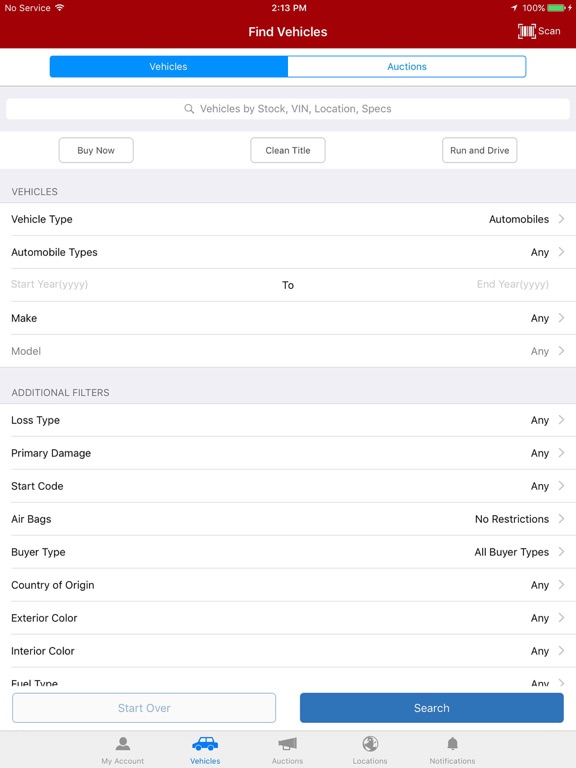The image size is (576, 768).
Task: Go to Locations globe icon
Action: click(x=370, y=744)
